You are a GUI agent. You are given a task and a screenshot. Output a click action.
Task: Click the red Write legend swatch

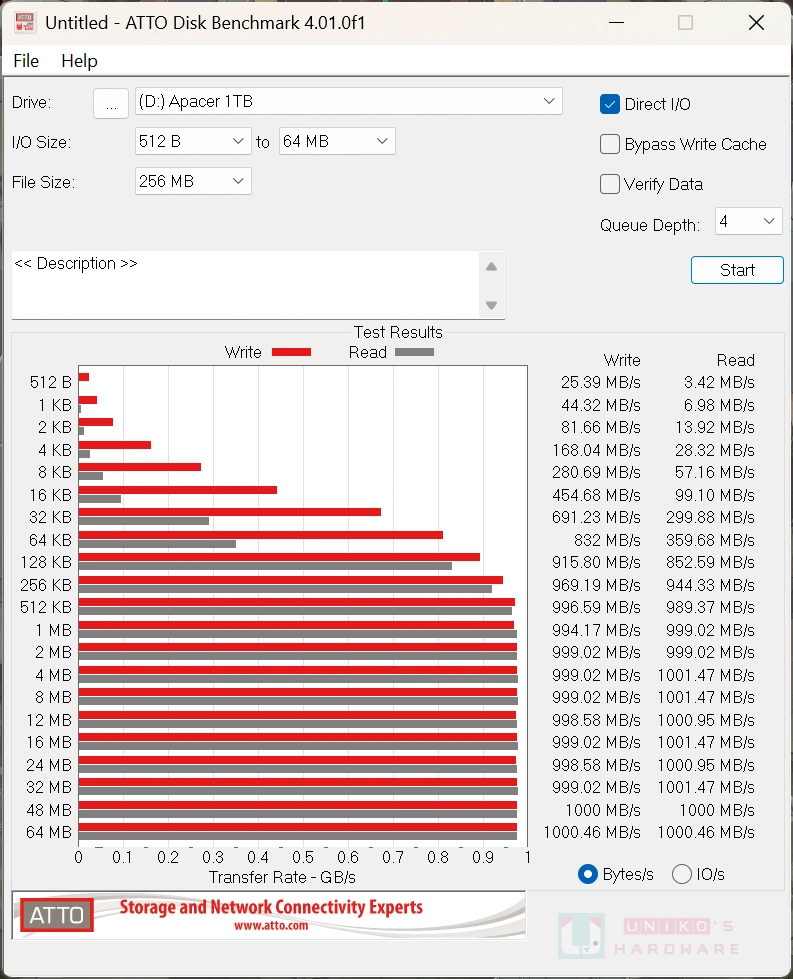[x=291, y=352]
